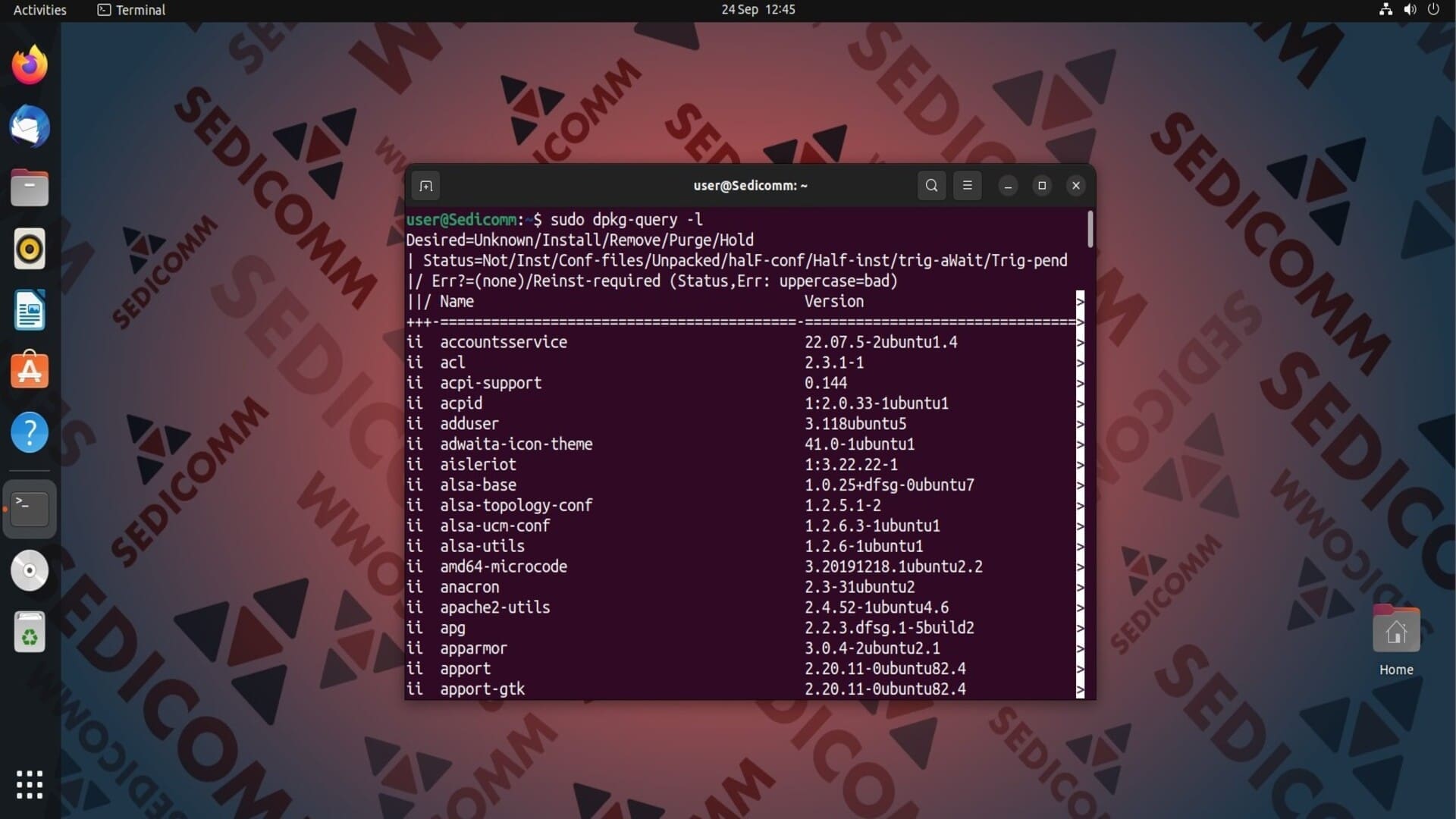Open the Terminal app menu in top bar
Image resolution: width=1456 pixels, height=819 pixels.
click(131, 10)
